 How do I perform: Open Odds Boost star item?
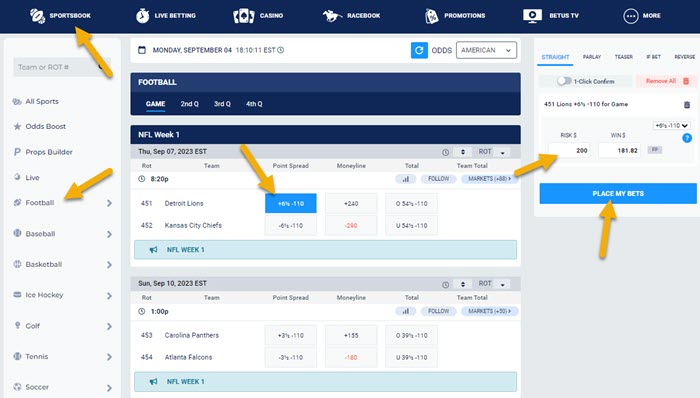45,126
